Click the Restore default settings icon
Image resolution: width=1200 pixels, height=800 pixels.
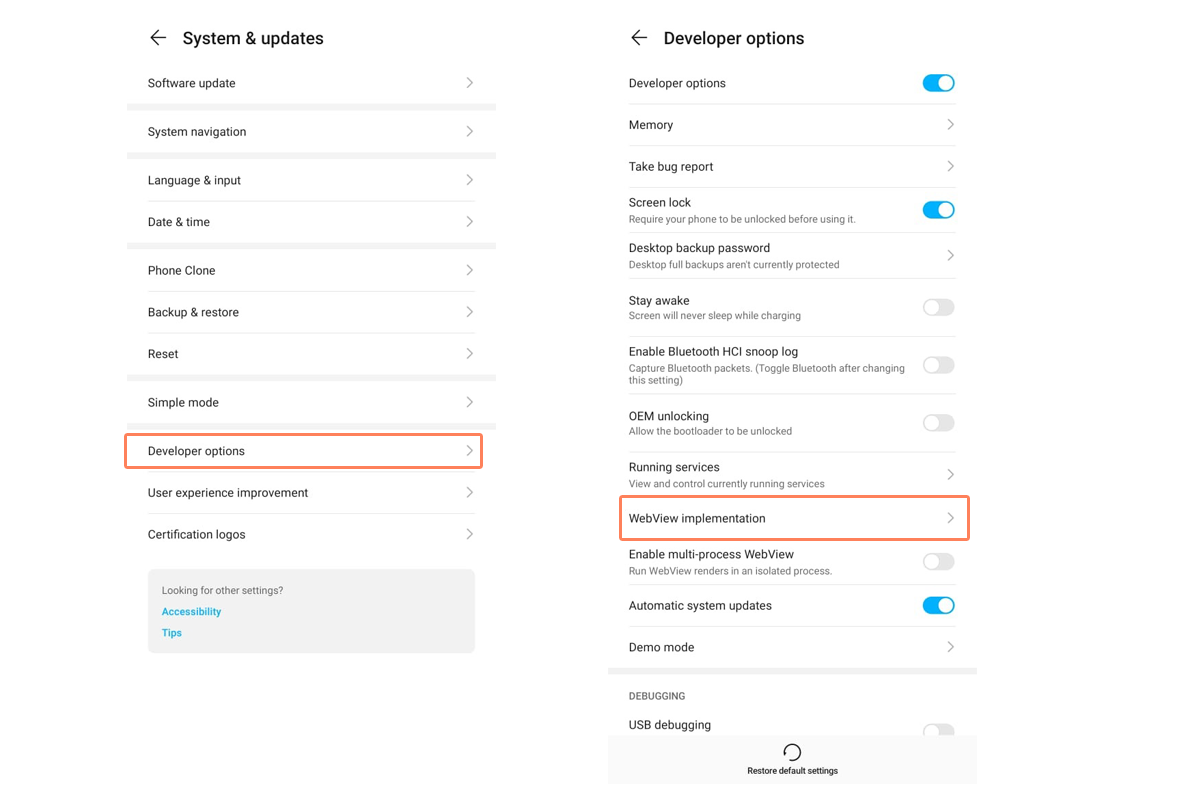click(x=792, y=752)
